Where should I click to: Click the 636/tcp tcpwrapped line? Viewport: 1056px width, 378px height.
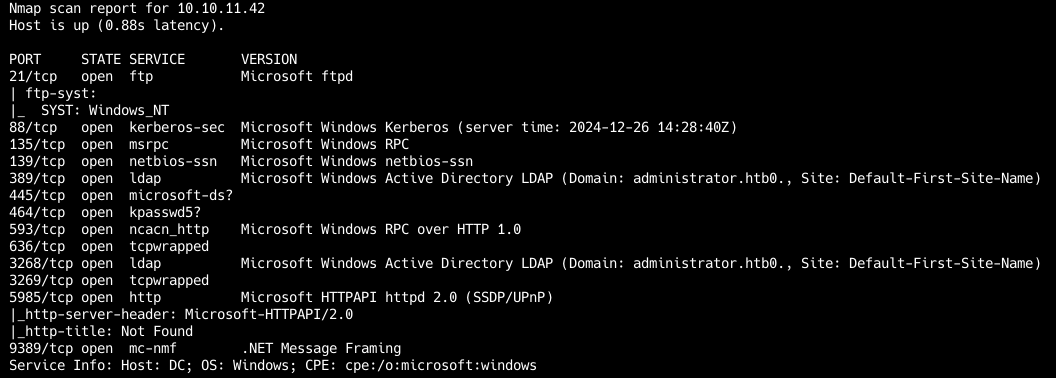pyautogui.click(x=108, y=247)
